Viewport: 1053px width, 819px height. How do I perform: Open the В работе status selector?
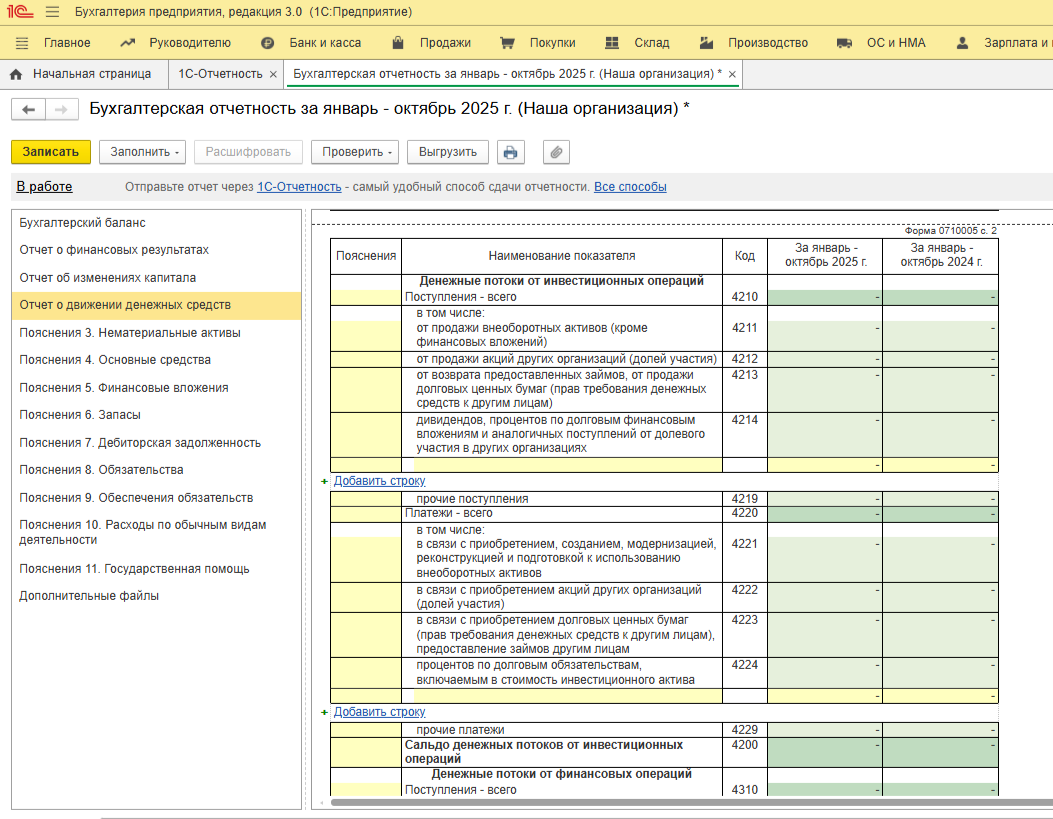tap(44, 187)
